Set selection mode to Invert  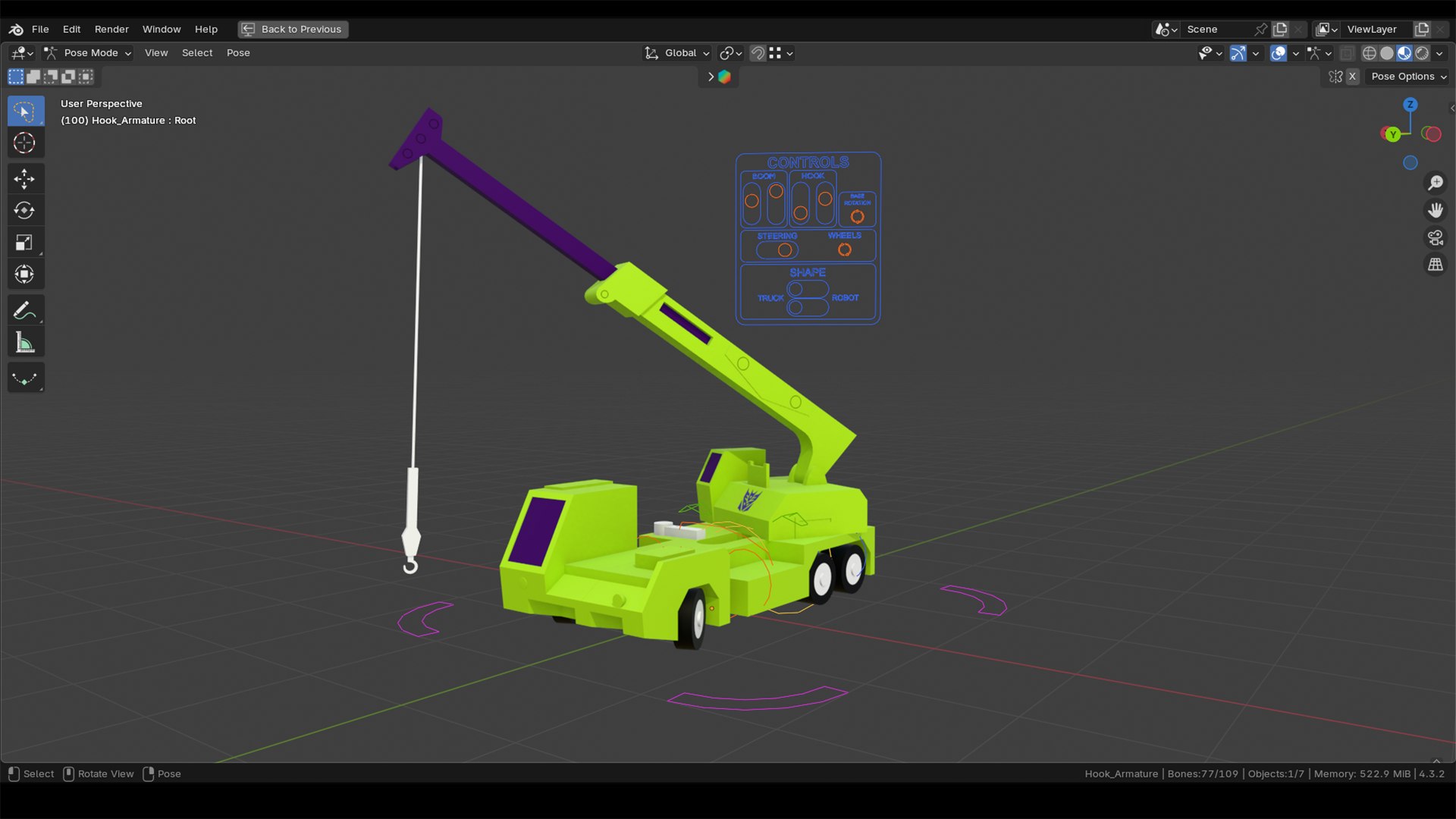pyautogui.click(x=68, y=77)
